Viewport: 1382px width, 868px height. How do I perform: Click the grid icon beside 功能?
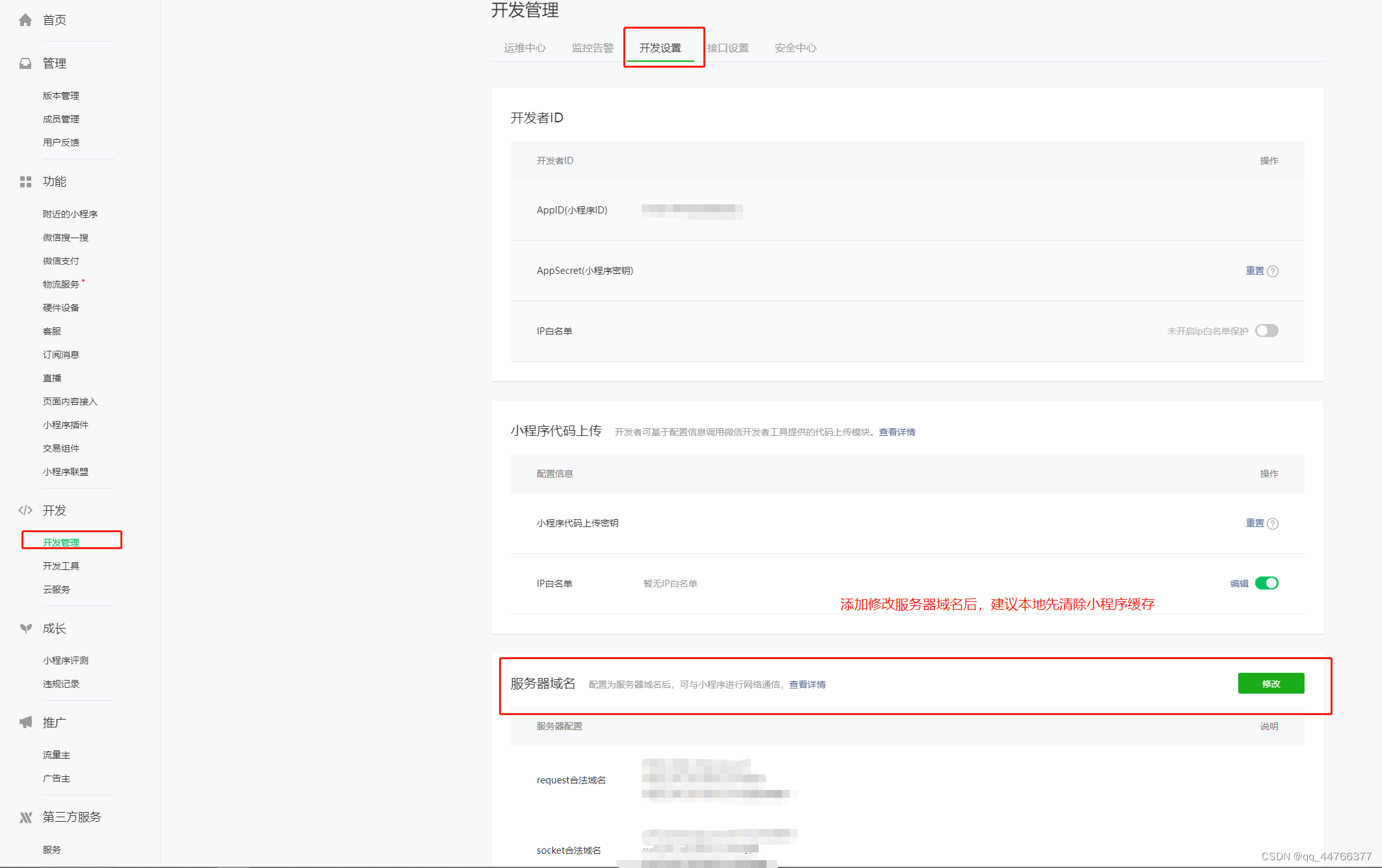click(x=25, y=182)
